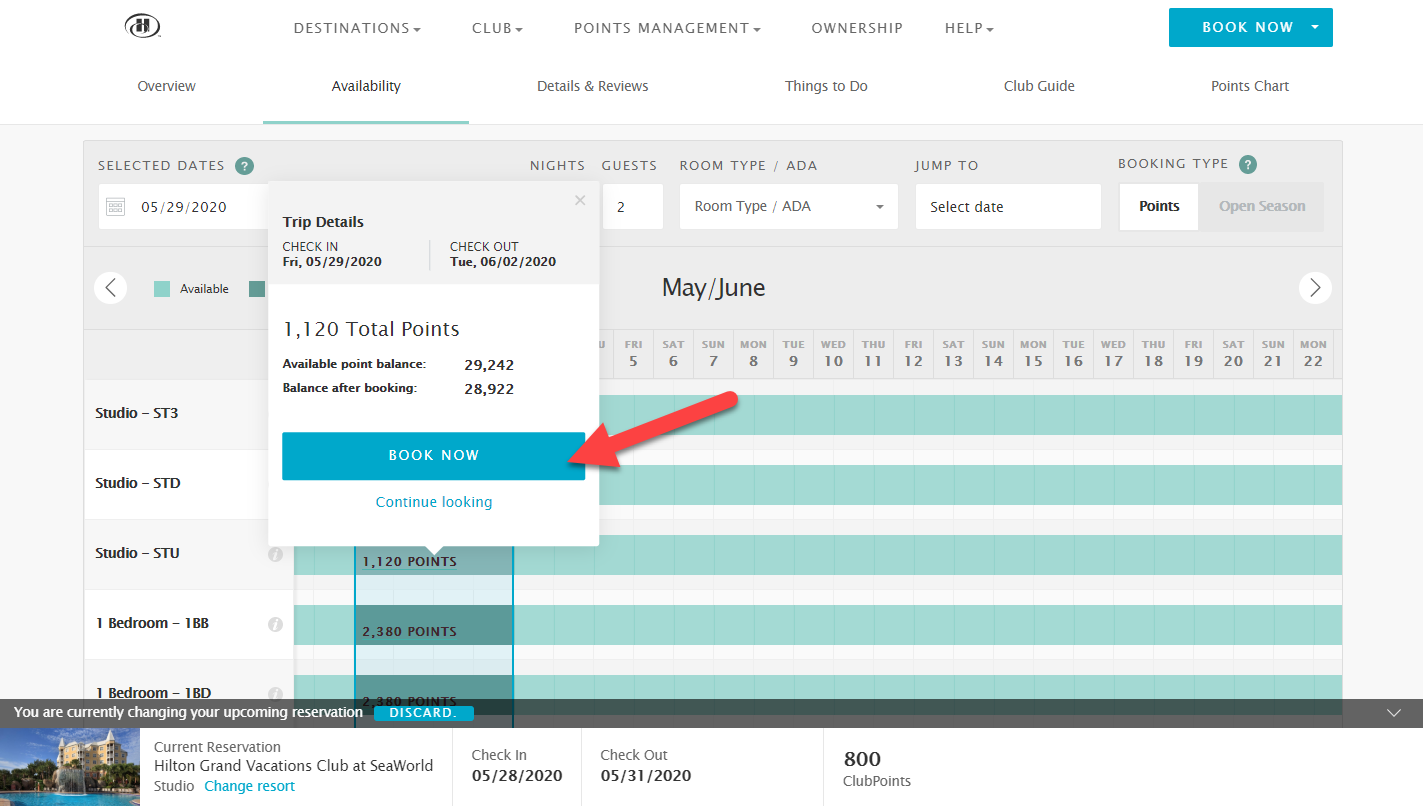Click 1 Bedroom – 1BB row label
The height and width of the screenshot is (806, 1423).
[x=152, y=622]
